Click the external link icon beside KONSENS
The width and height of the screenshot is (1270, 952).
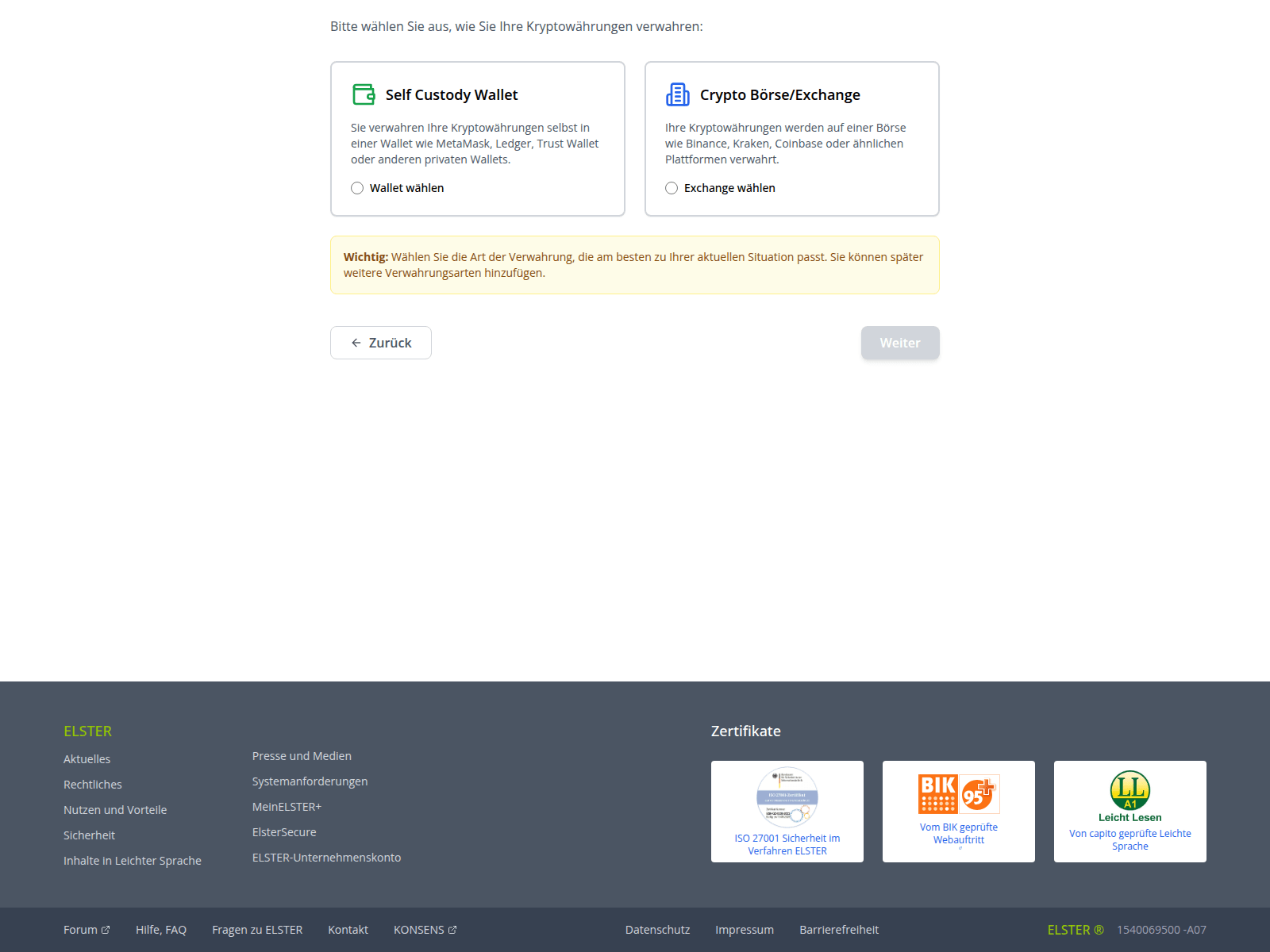[452, 930]
